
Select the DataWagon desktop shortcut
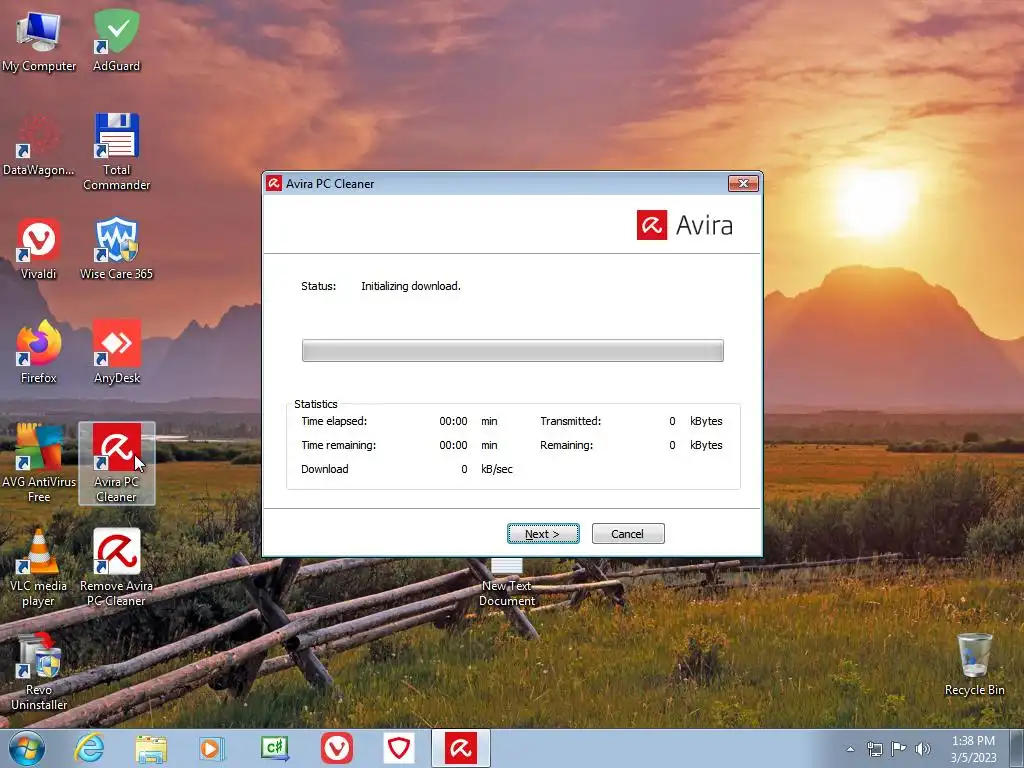coord(39,145)
